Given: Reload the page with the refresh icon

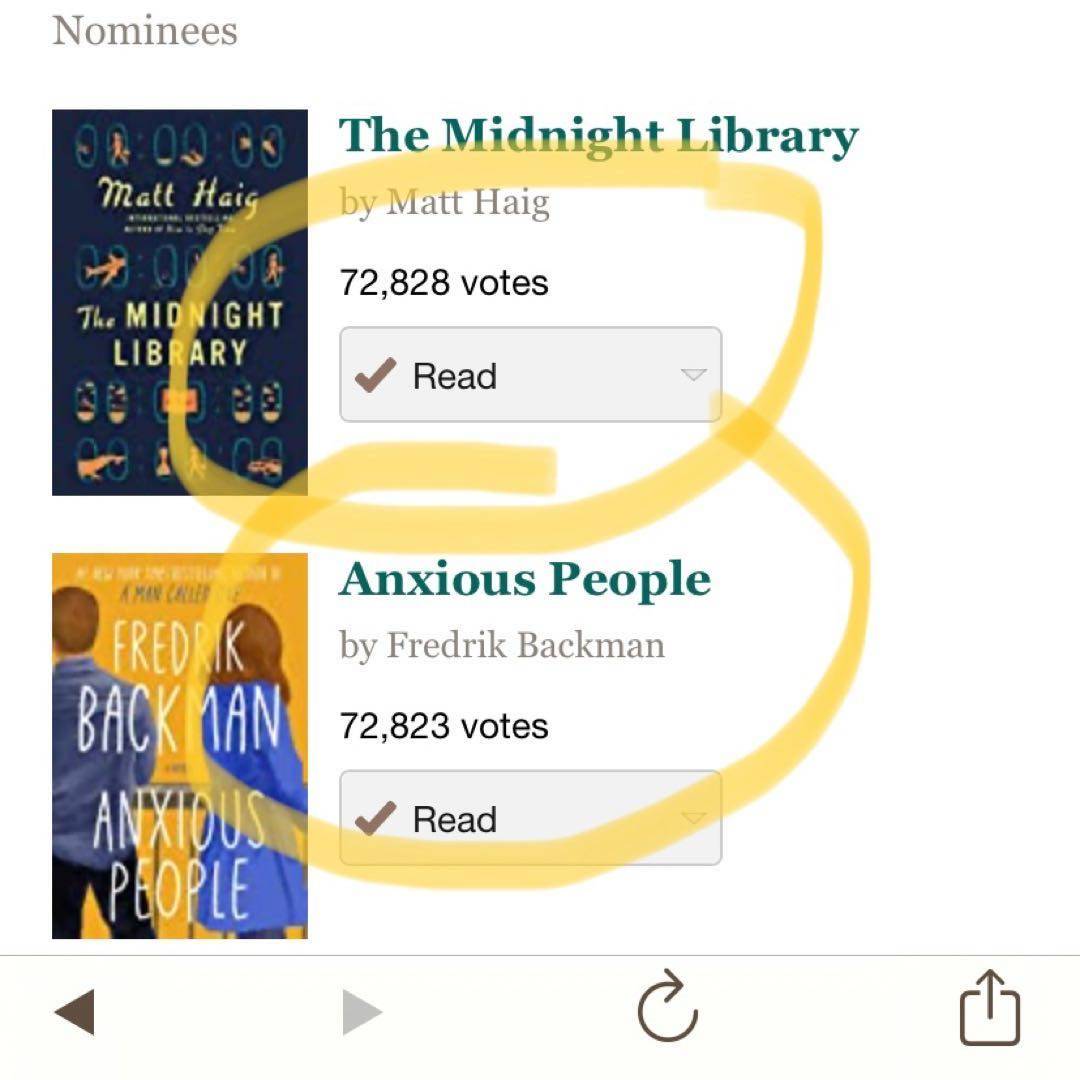Looking at the screenshot, I should 667,1008.
